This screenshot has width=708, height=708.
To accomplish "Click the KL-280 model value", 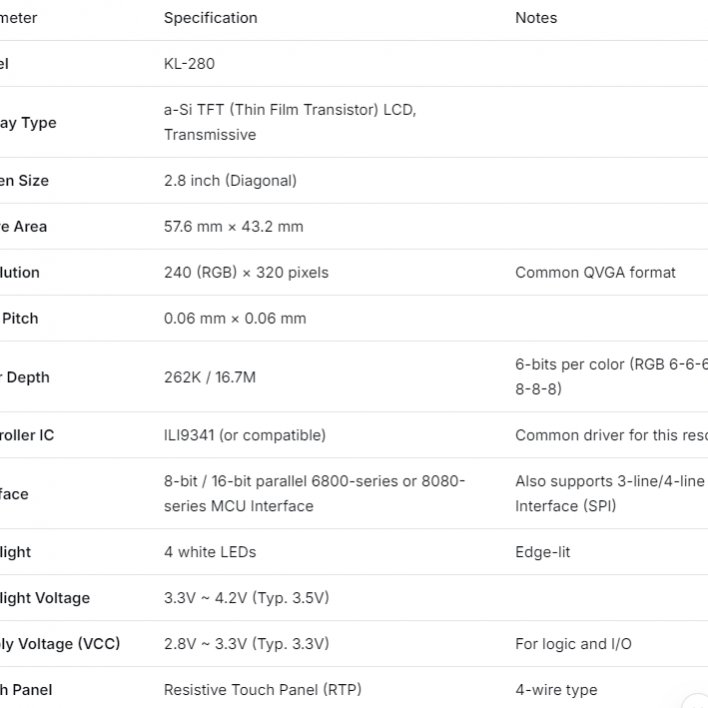I will tap(189, 64).
